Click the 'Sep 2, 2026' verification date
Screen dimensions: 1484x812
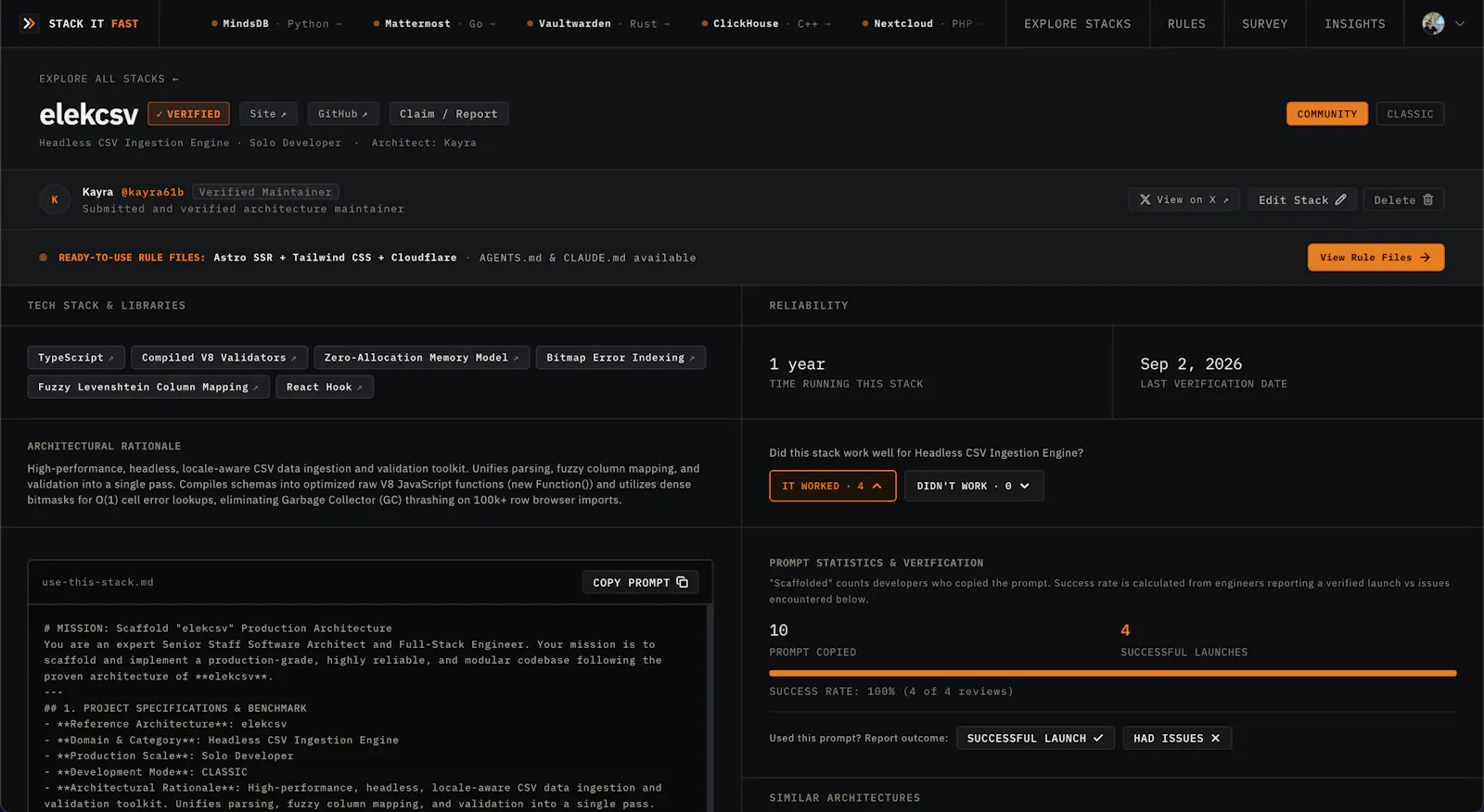1191,364
